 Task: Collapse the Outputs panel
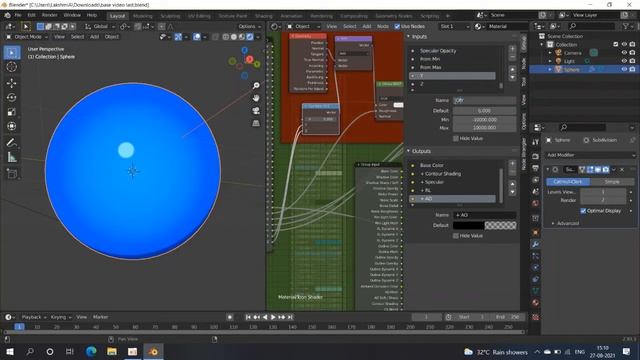coord(408,151)
